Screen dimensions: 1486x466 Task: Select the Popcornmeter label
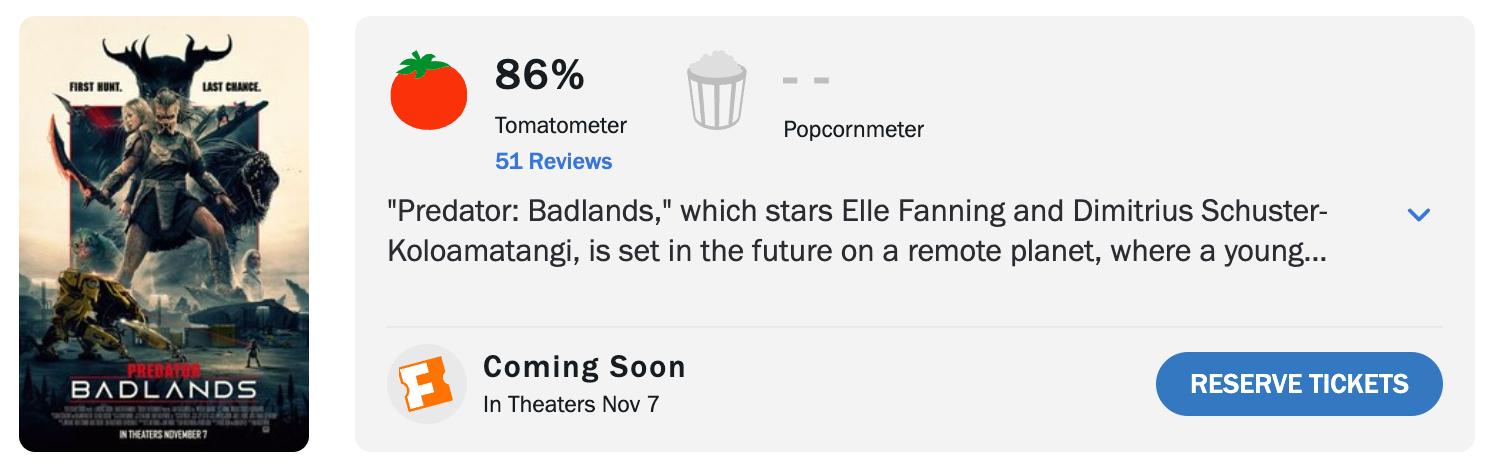tap(853, 129)
